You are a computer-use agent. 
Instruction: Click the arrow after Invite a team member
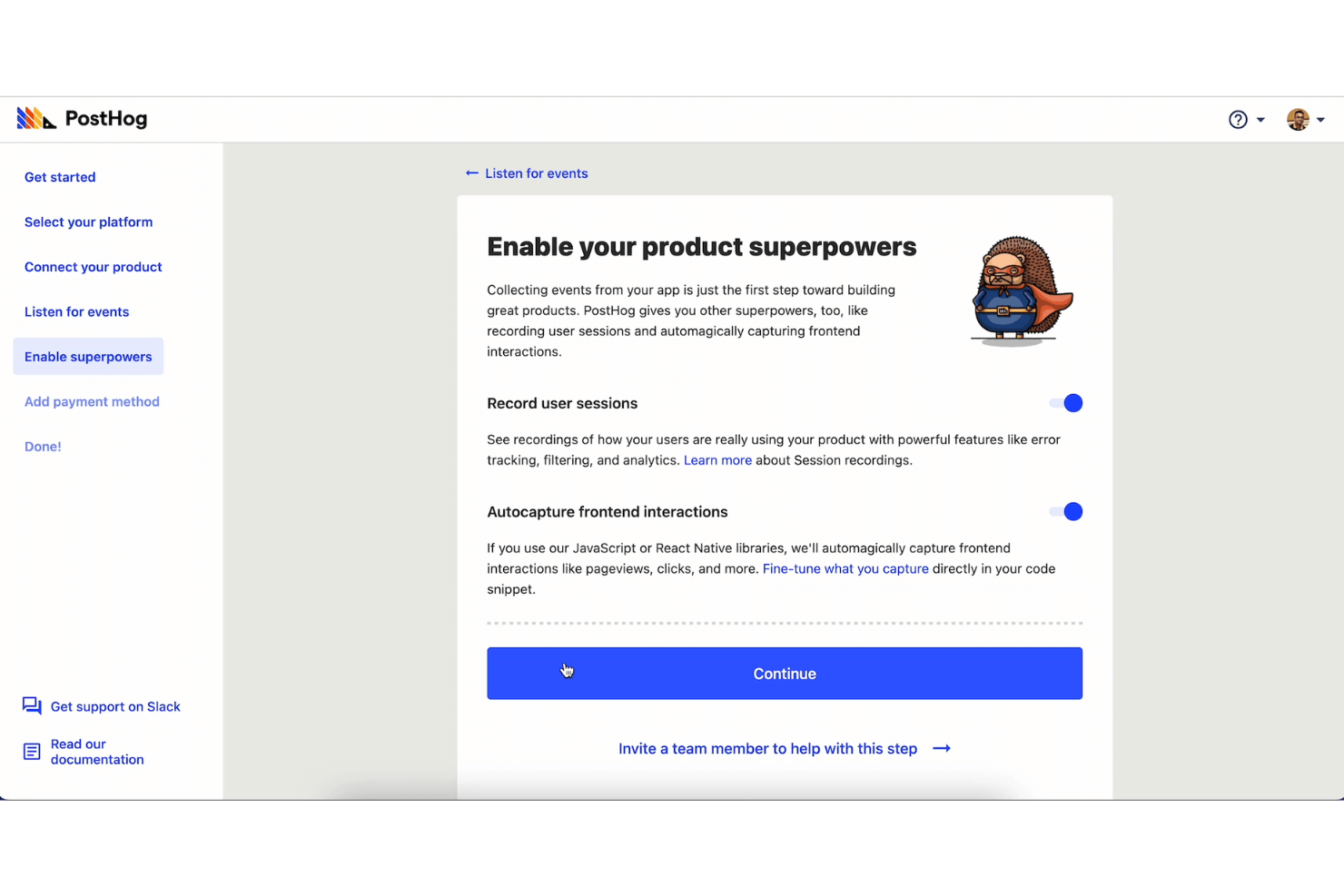pos(942,749)
